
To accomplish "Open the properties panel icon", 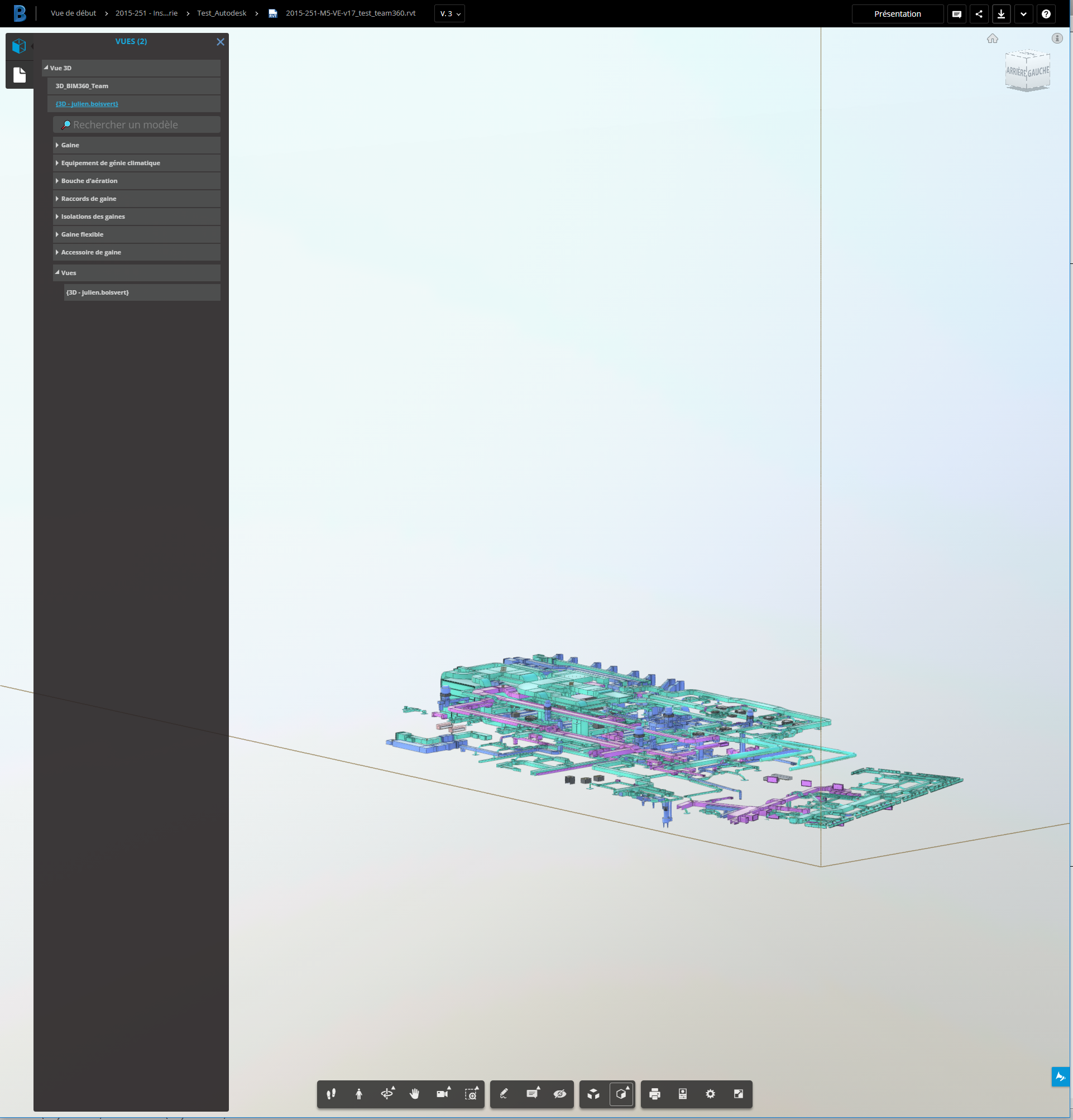I will (683, 1094).
